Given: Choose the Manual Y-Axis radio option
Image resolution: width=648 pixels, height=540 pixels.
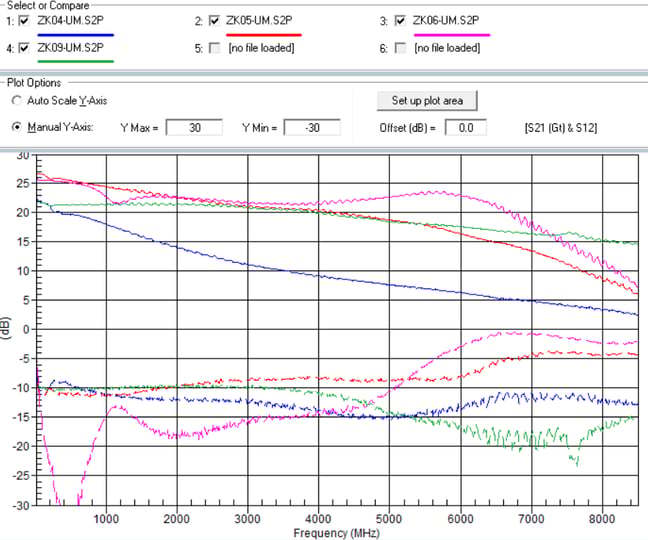Looking at the screenshot, I should (17, 127).
